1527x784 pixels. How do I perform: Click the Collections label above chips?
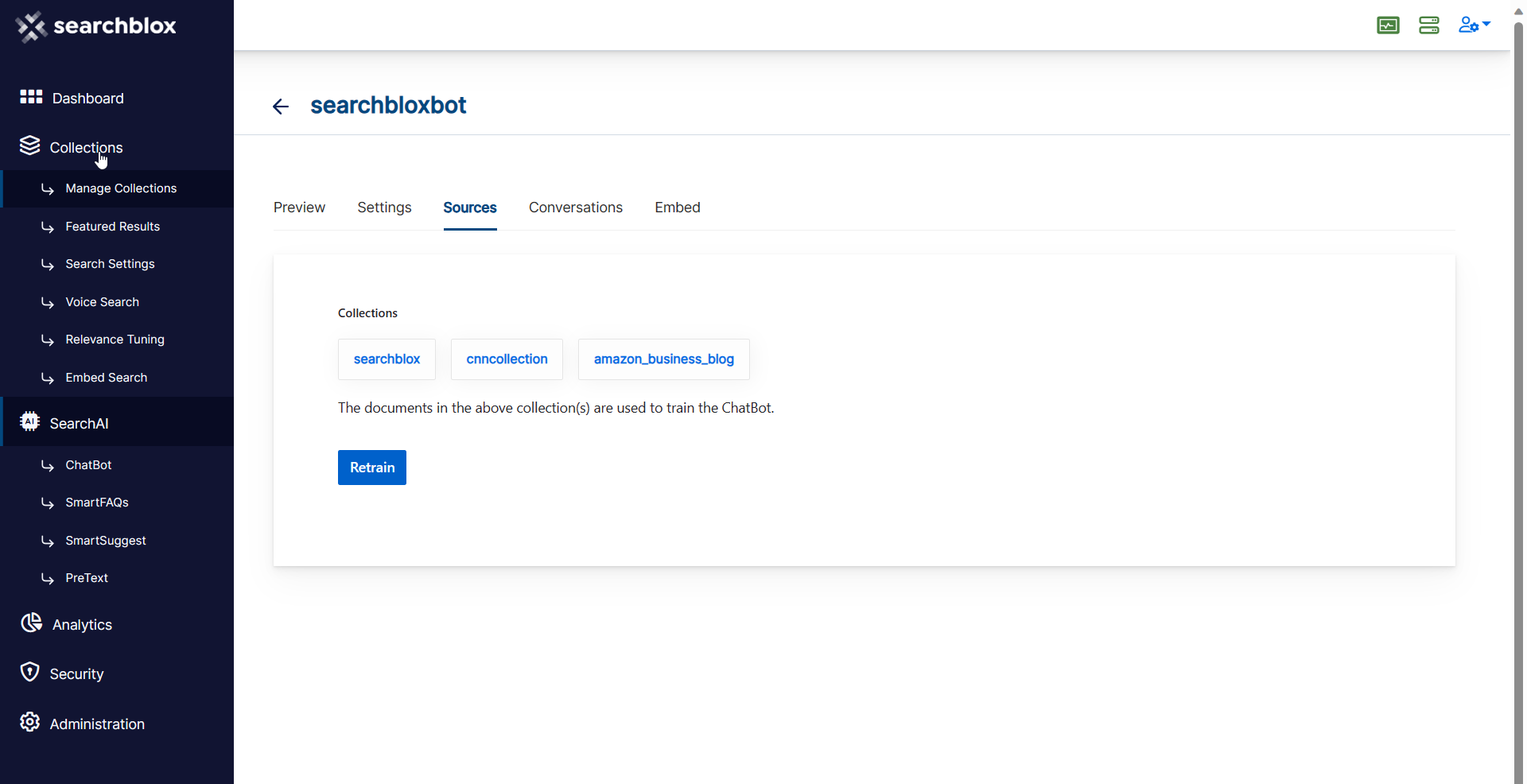tap(367, 313)
